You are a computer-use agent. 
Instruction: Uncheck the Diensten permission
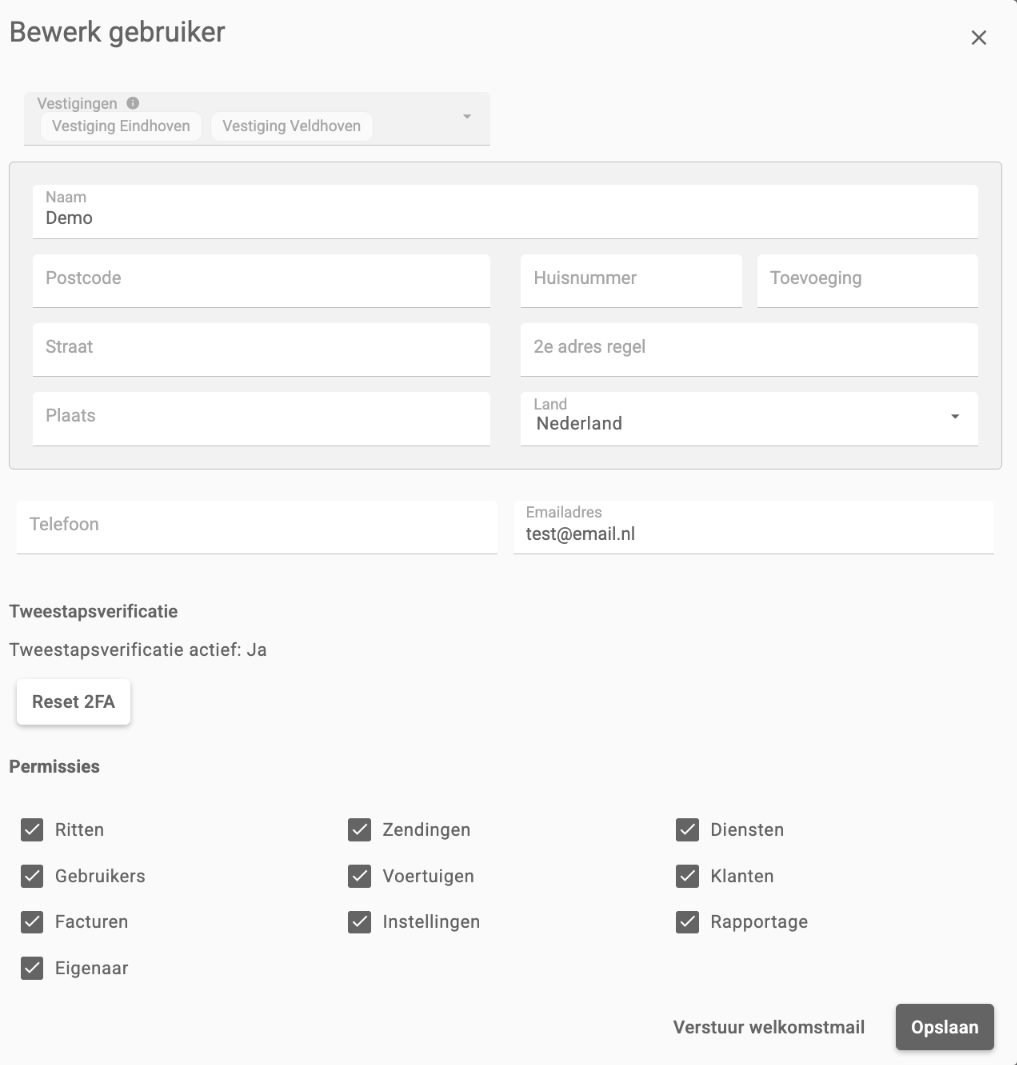coord(687,829)
